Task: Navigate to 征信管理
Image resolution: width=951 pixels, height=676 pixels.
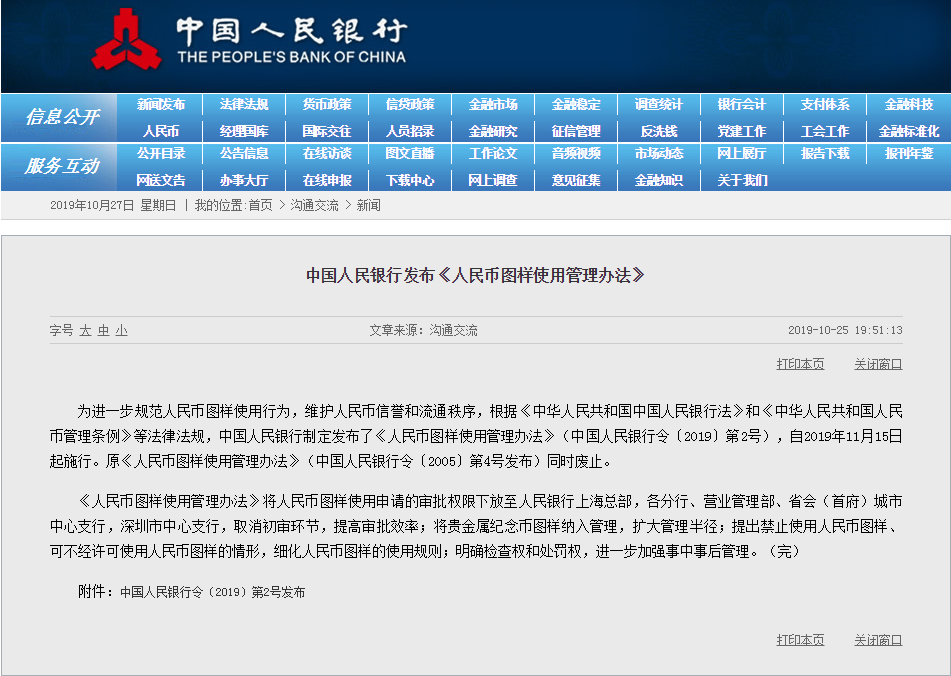Action: (576, 131)
